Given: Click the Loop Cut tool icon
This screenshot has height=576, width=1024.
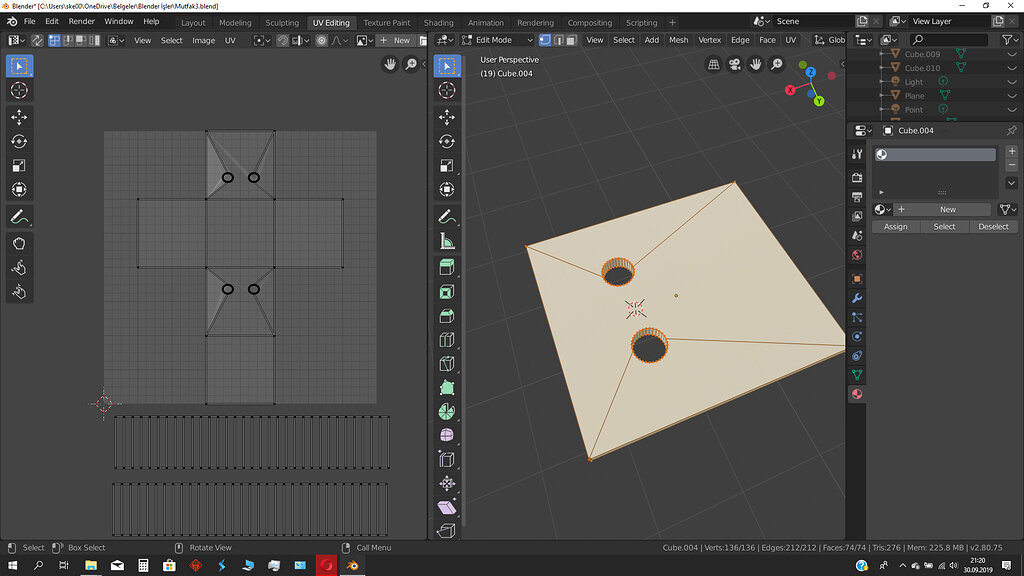Looking at the screenshot, I should [x=446, y=339].
